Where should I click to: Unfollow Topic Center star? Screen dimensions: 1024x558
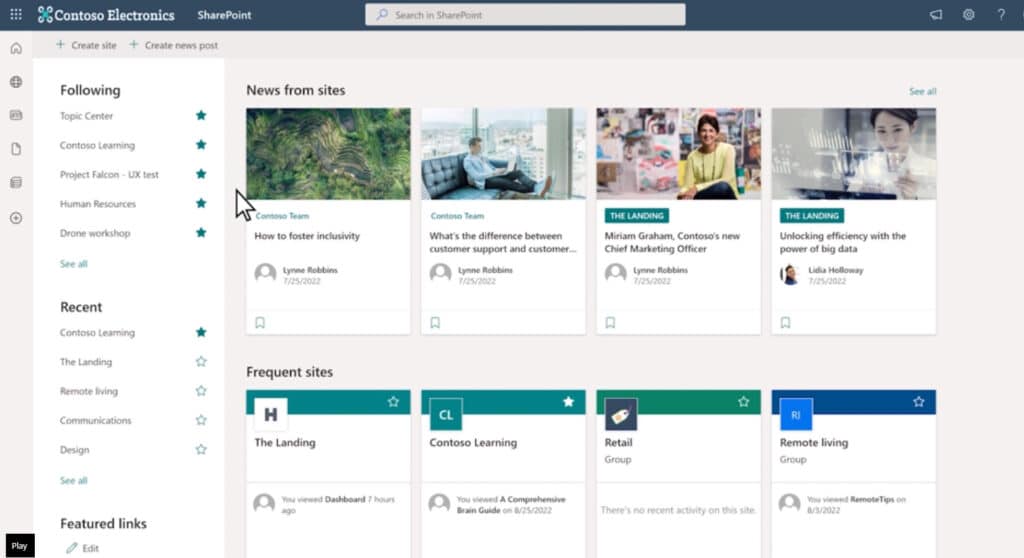click(201, 116)
